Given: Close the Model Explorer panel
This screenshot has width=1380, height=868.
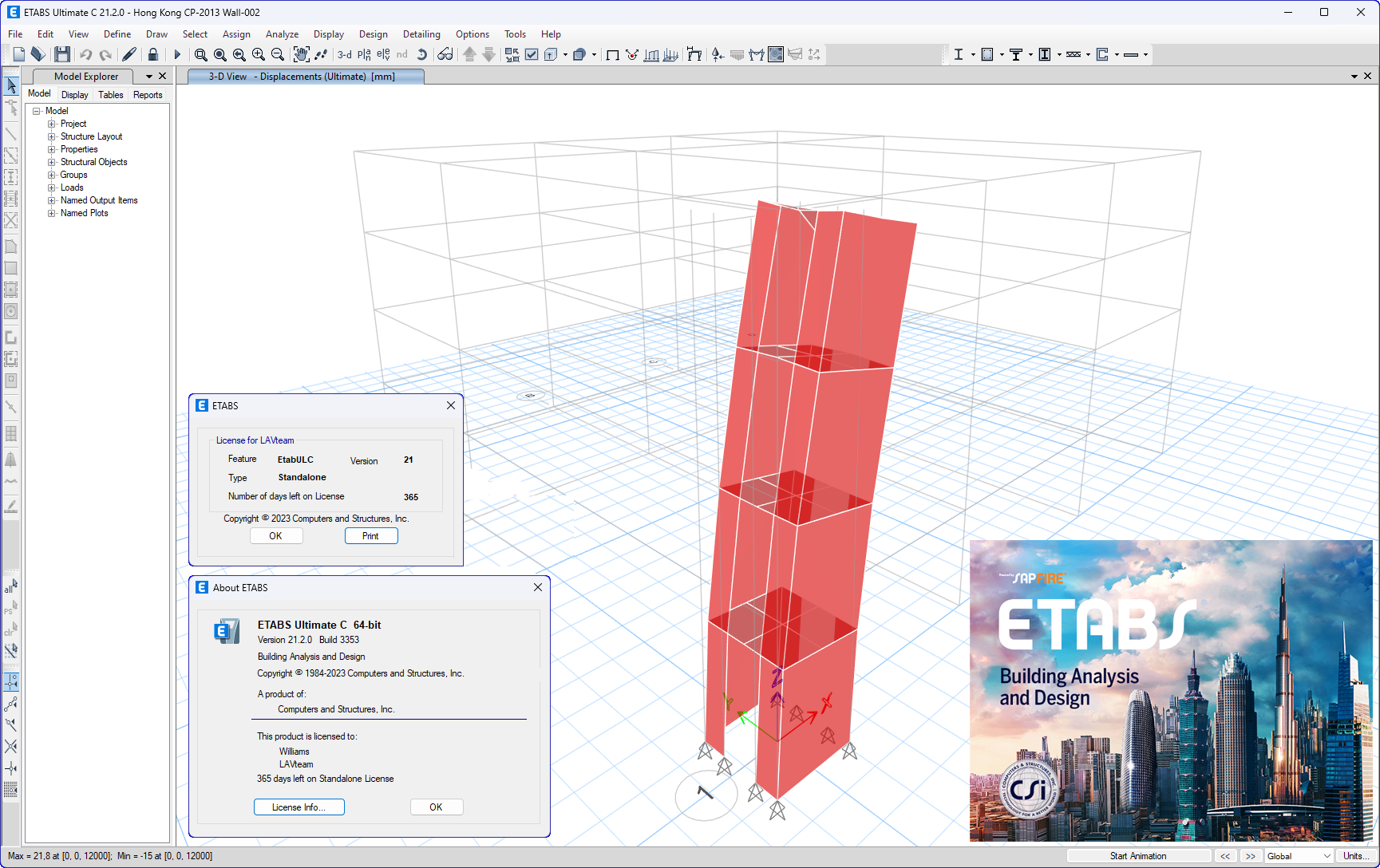Looking at the screenshot, I should click(163, 77).
